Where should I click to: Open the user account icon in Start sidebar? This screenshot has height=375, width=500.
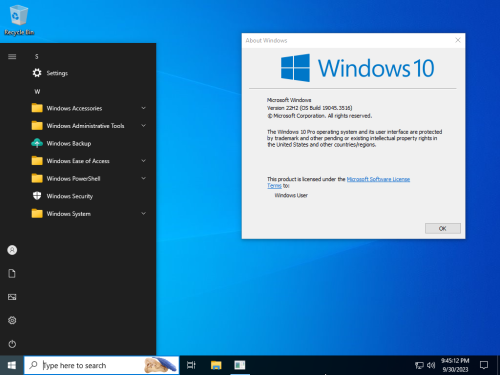pos(12,250)
